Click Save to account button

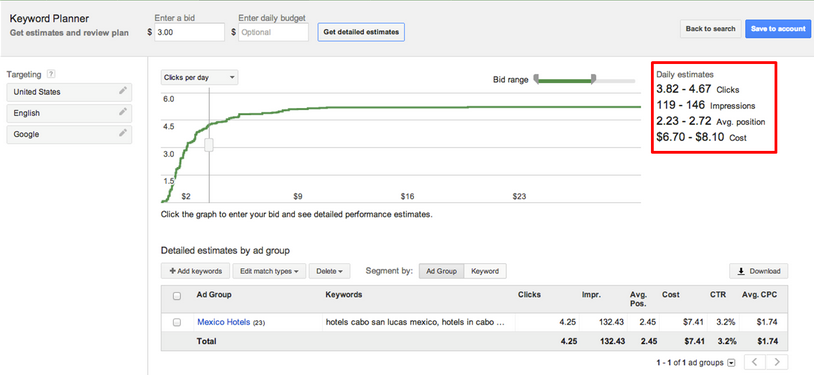tap(778, 29)
